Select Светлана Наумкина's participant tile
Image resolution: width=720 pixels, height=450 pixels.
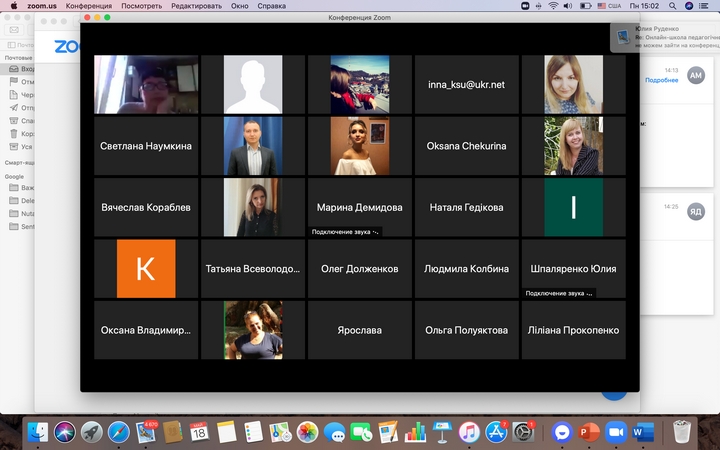pos(146,146)
